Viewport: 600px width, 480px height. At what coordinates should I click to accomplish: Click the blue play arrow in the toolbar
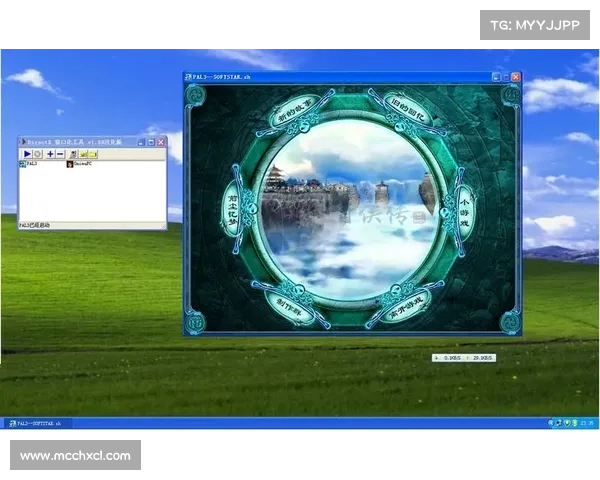[x=26, y=154]
